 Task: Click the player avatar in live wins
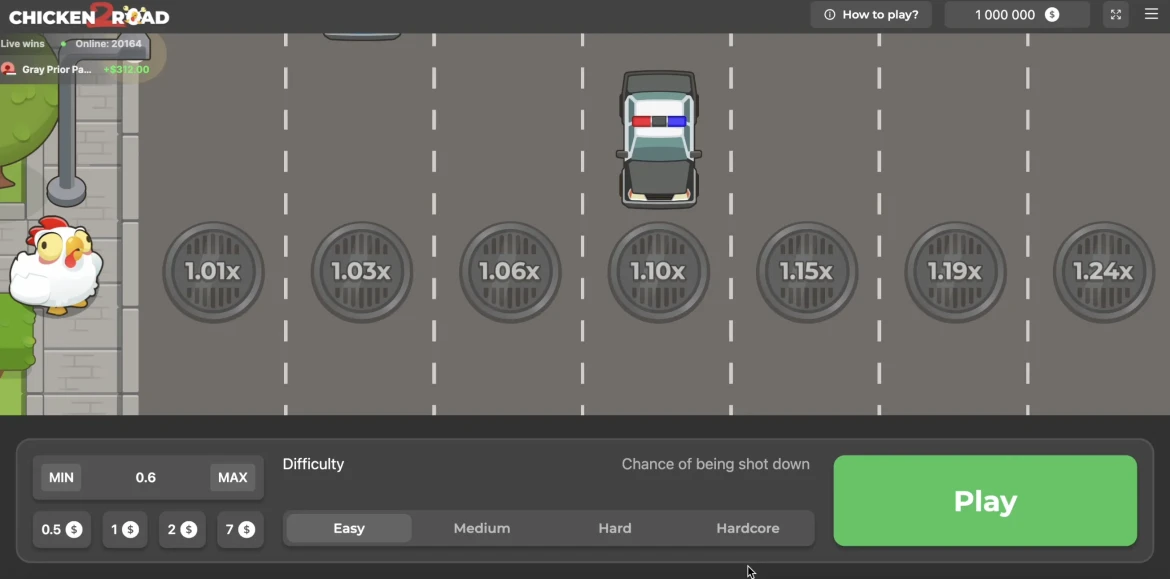[8, 69]
